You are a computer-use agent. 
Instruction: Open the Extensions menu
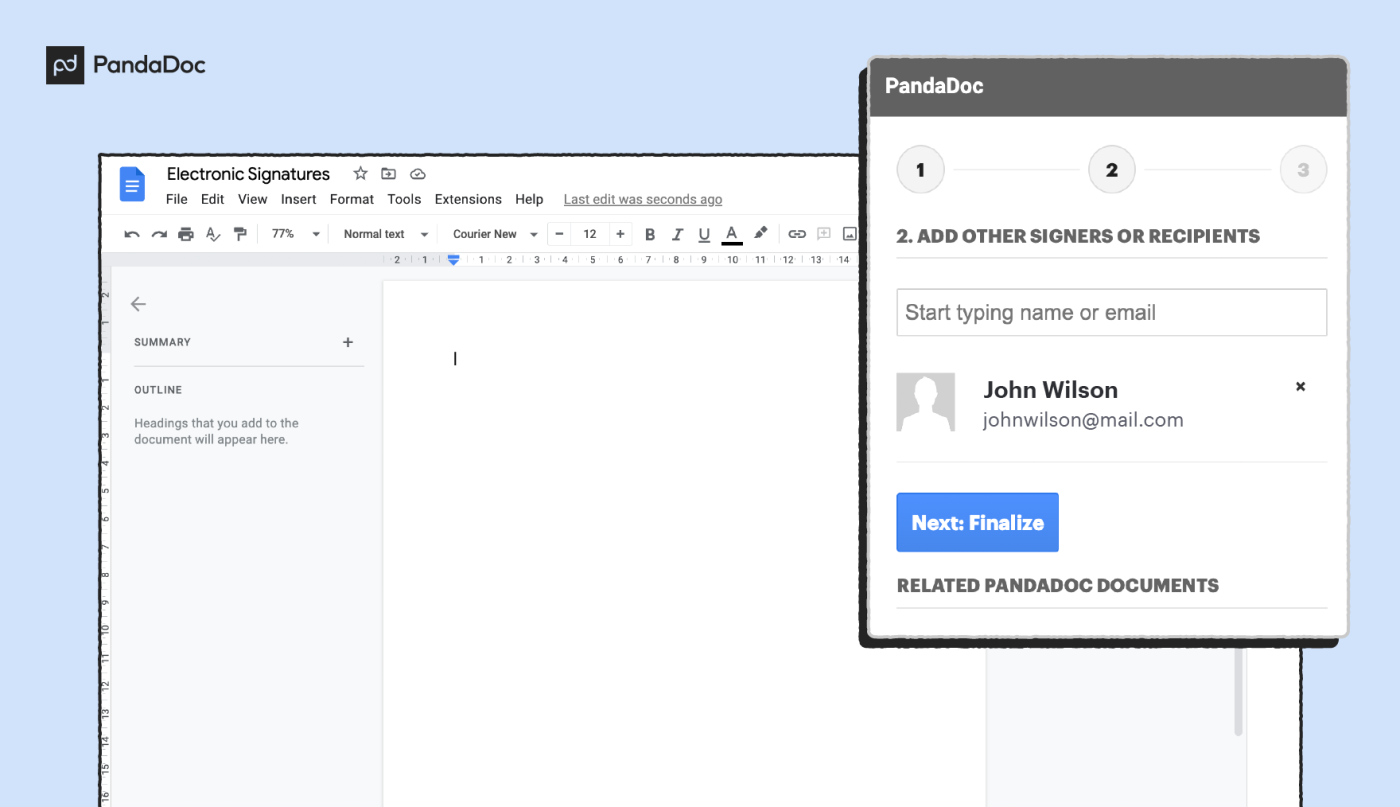click(468, 199)
